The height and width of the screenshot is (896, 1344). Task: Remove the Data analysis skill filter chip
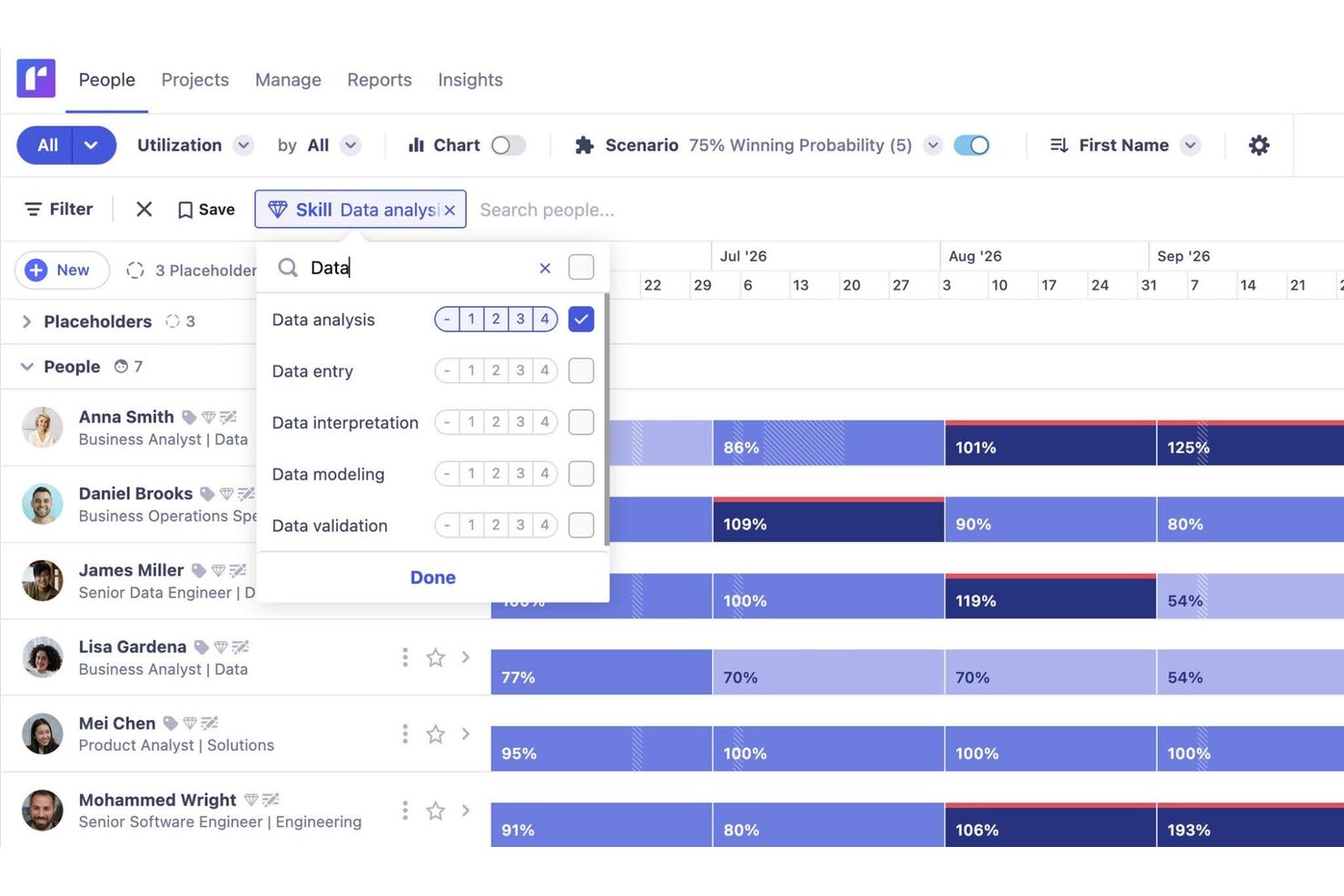pyautogui.click(x=450, y=210)
